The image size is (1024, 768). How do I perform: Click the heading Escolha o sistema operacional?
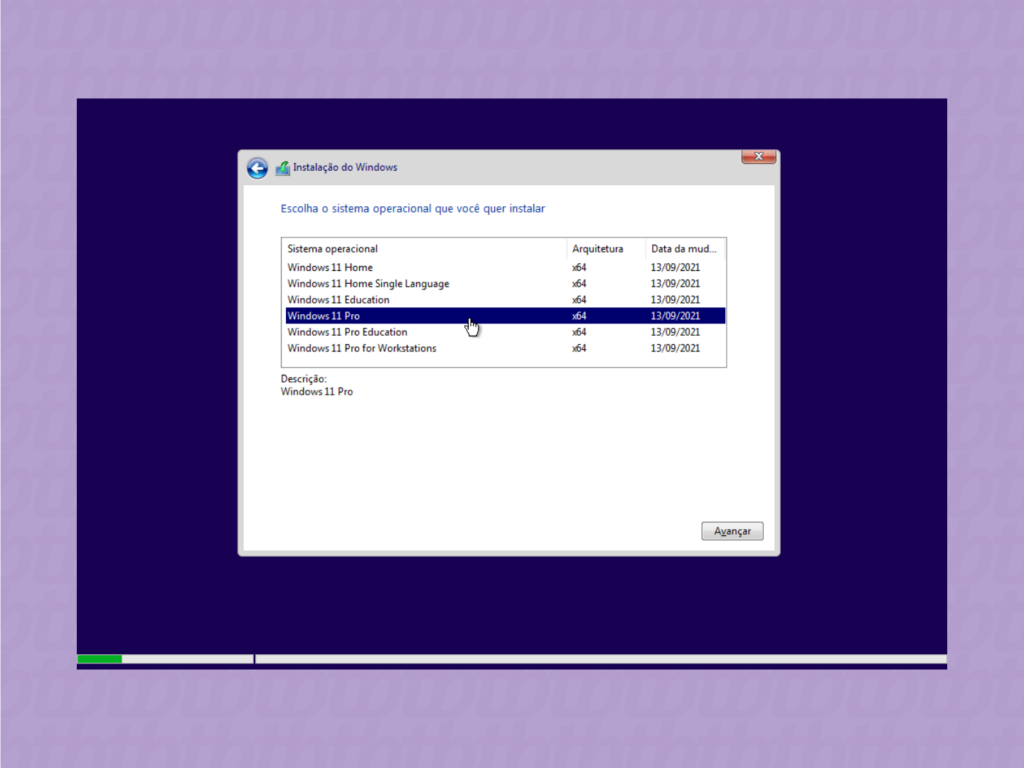tap(413, 208)
